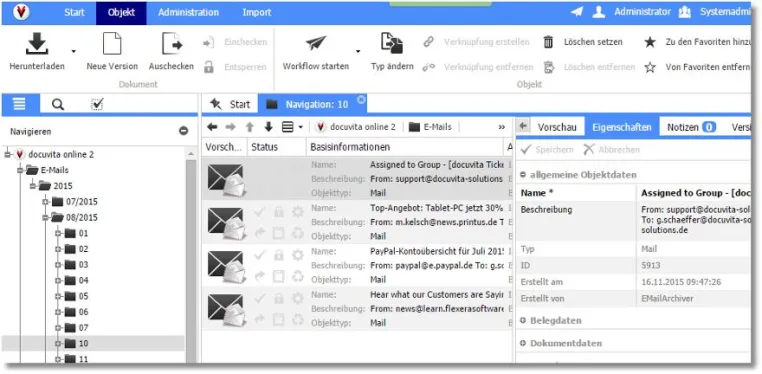Open the Import ribbon tab

coord(257,13)
